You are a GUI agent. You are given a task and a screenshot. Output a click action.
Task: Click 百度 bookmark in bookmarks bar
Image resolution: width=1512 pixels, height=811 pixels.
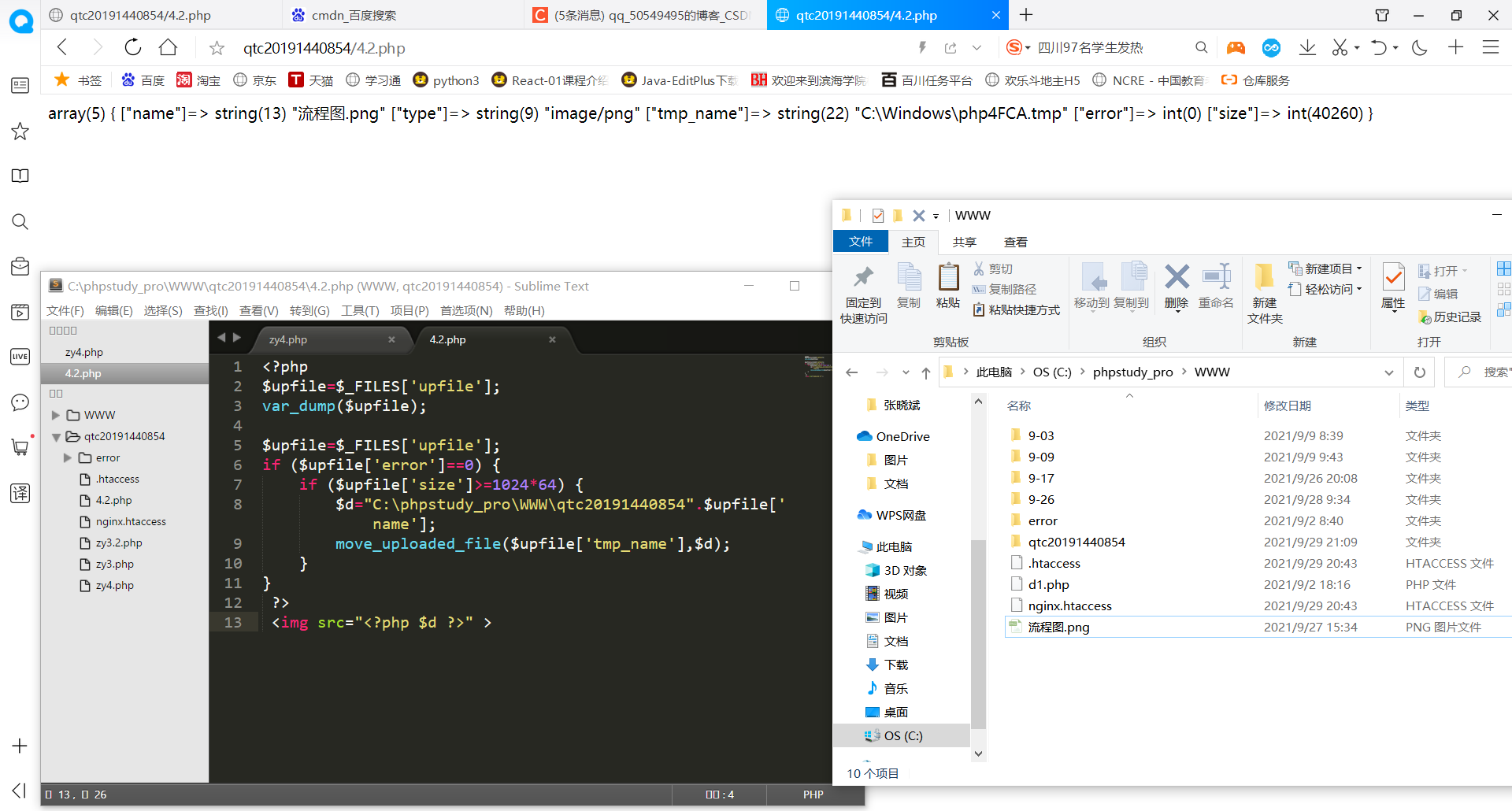(143, 80)
